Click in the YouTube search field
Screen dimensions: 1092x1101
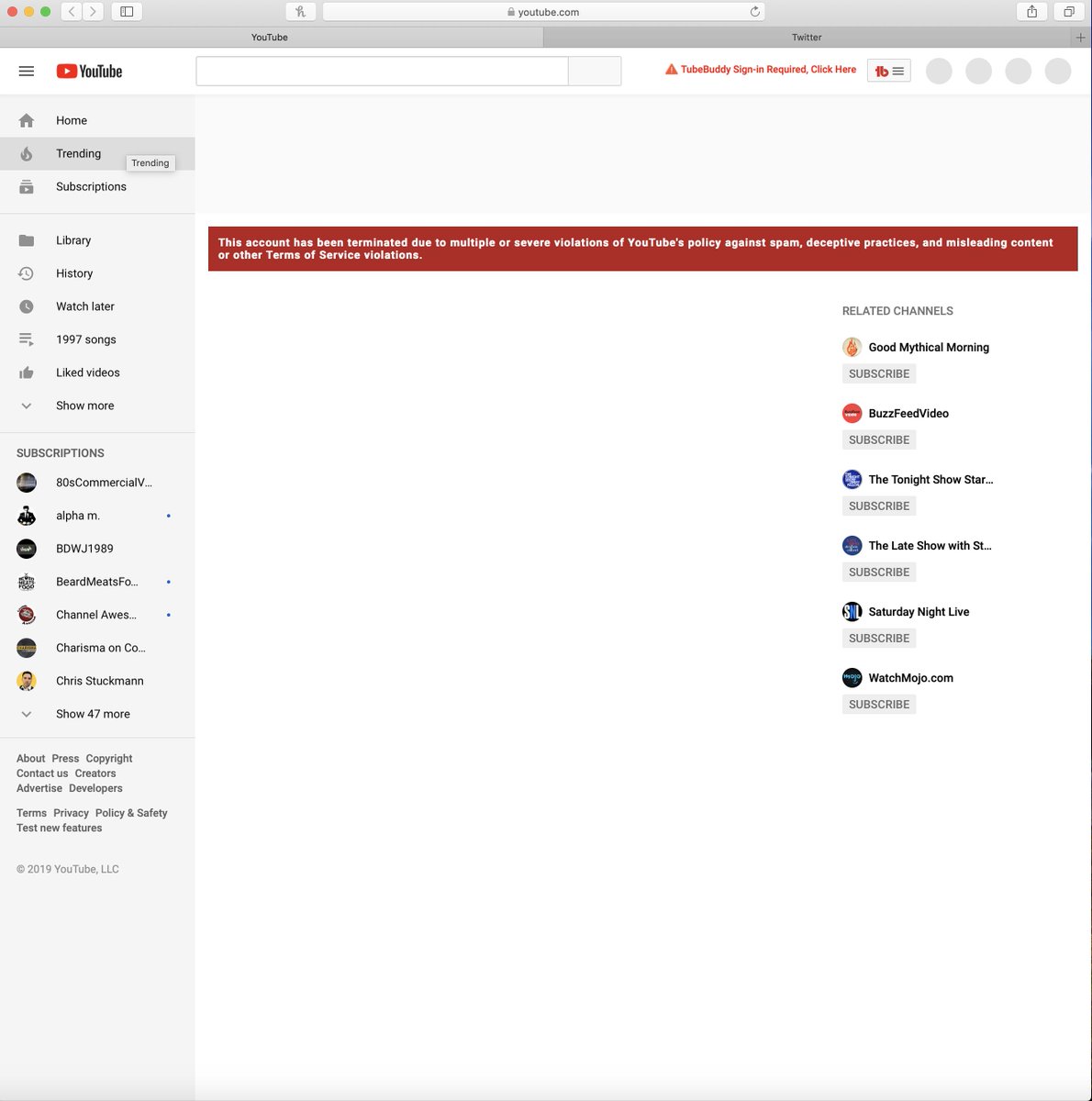click(x=382, y=71)
